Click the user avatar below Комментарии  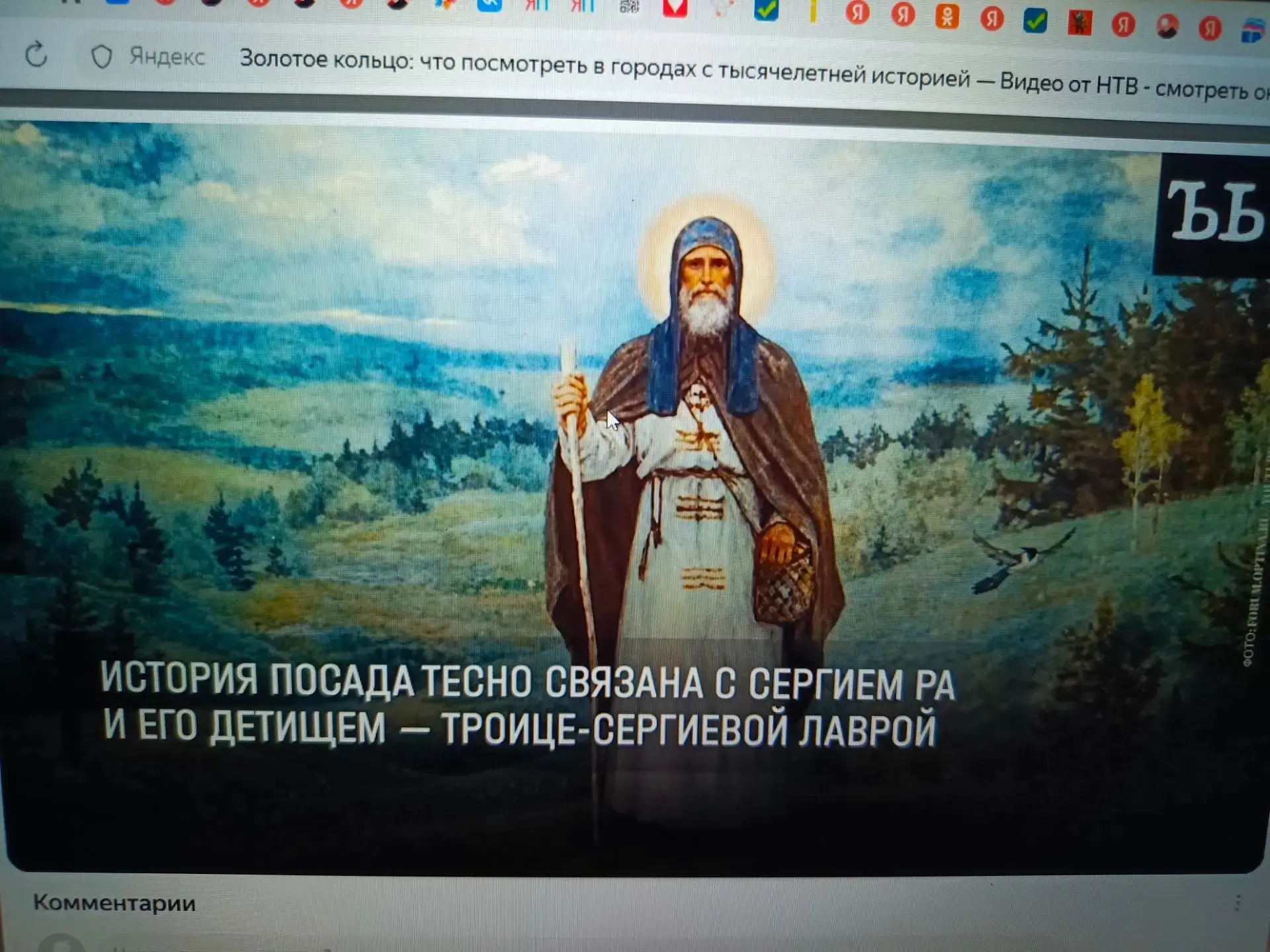coord(62,944)
